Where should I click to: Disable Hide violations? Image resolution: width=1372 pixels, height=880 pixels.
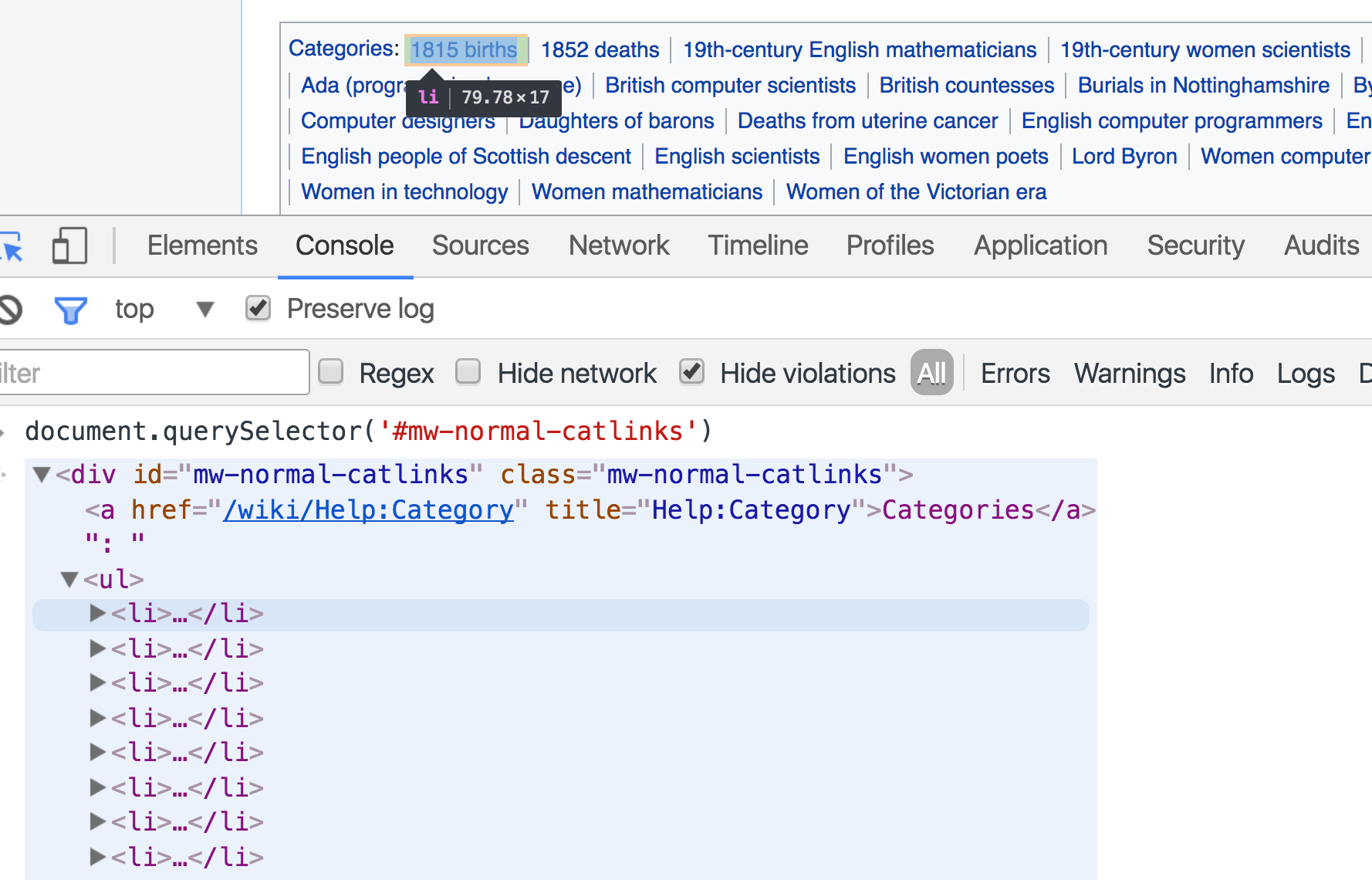[691, 372]
